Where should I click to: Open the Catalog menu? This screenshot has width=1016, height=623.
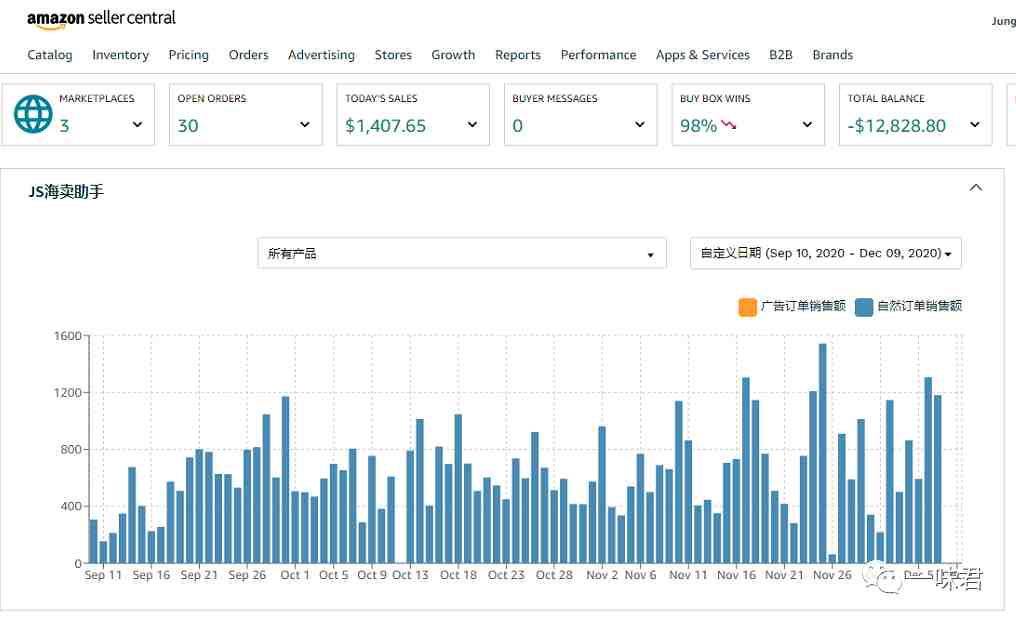click(50, 55)
